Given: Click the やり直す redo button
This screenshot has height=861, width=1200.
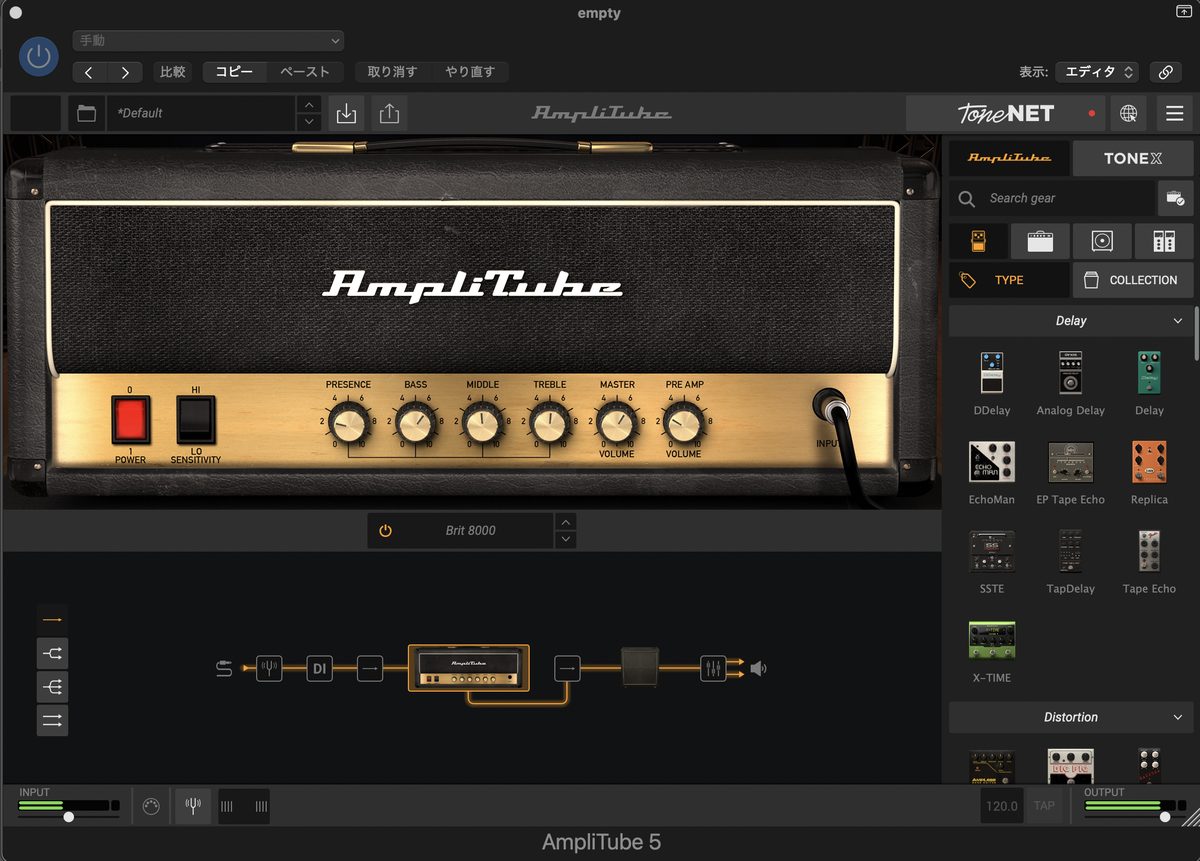Looking at the screenshot, I should 470,72.
